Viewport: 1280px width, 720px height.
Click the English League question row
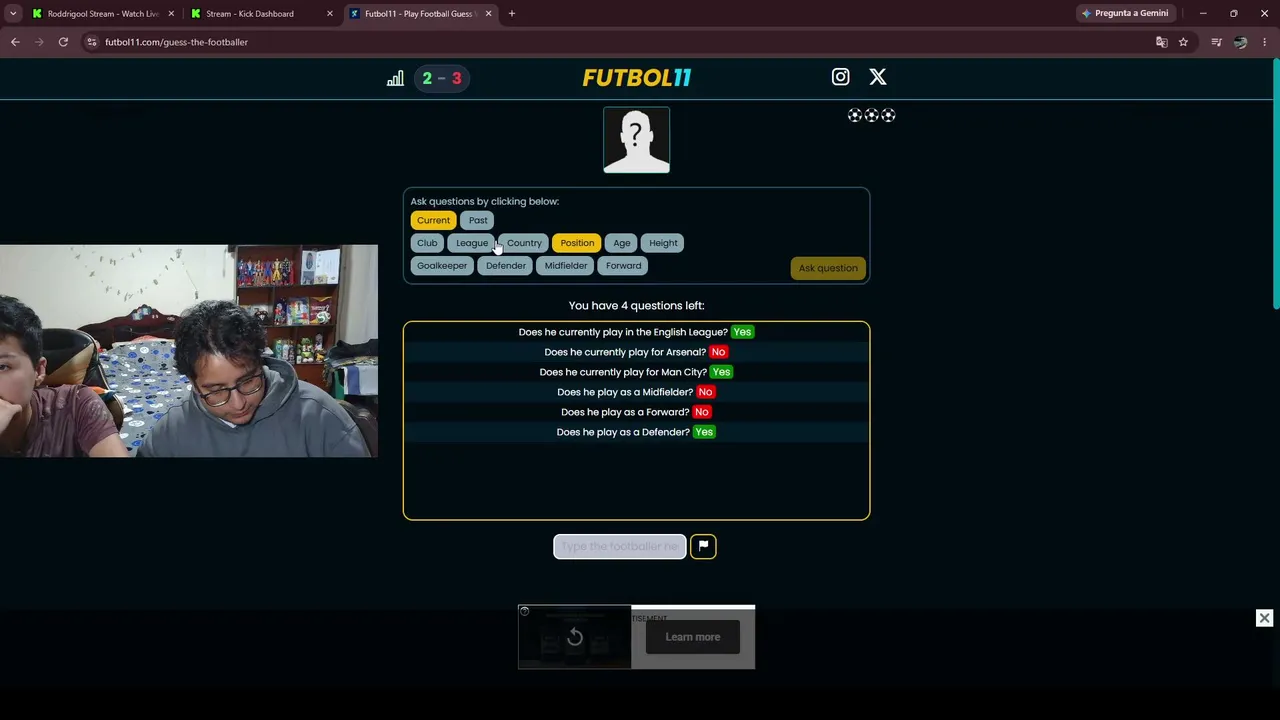coord(637,332)
